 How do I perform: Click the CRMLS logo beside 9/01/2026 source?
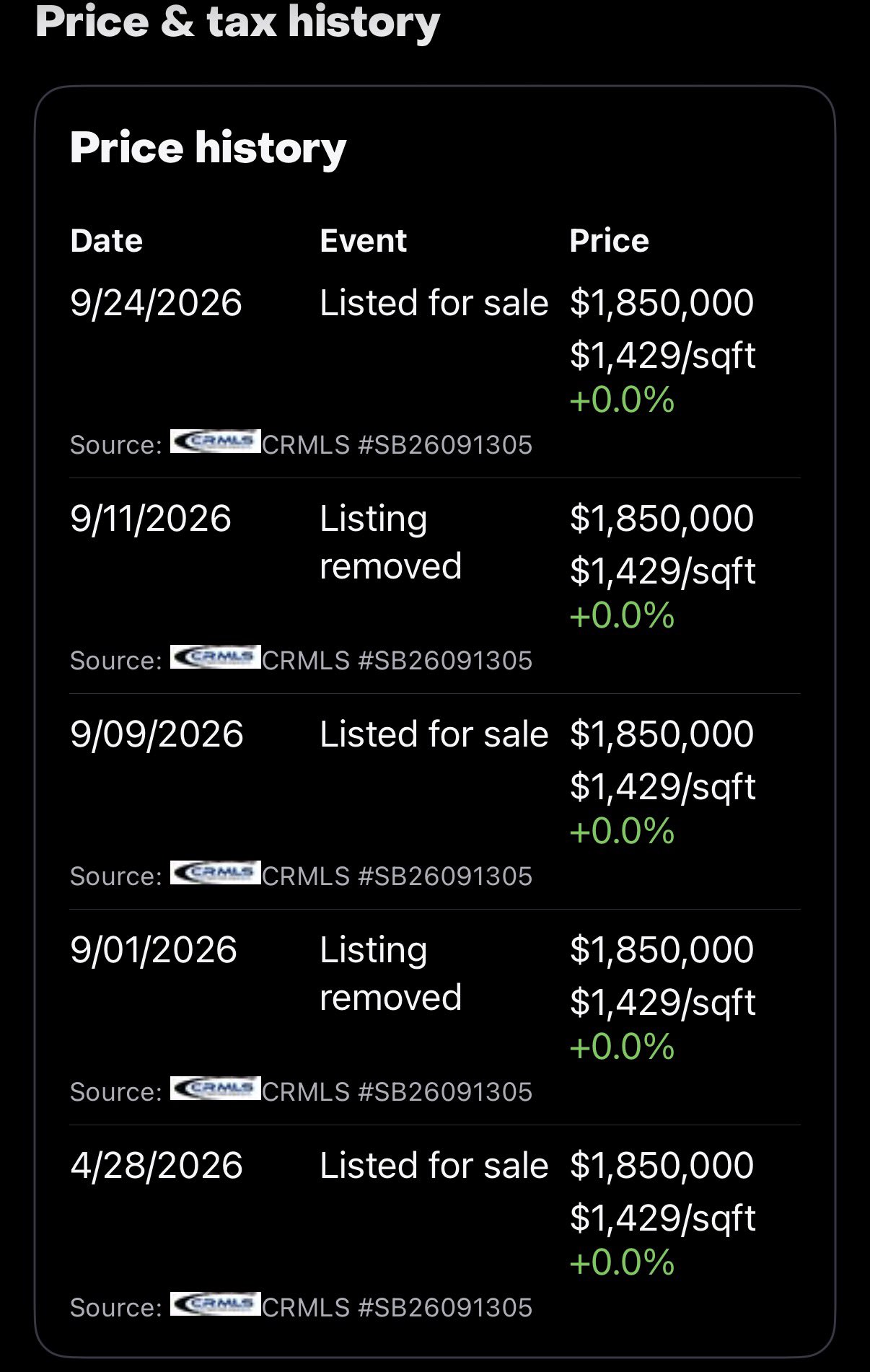point(216,1089)
